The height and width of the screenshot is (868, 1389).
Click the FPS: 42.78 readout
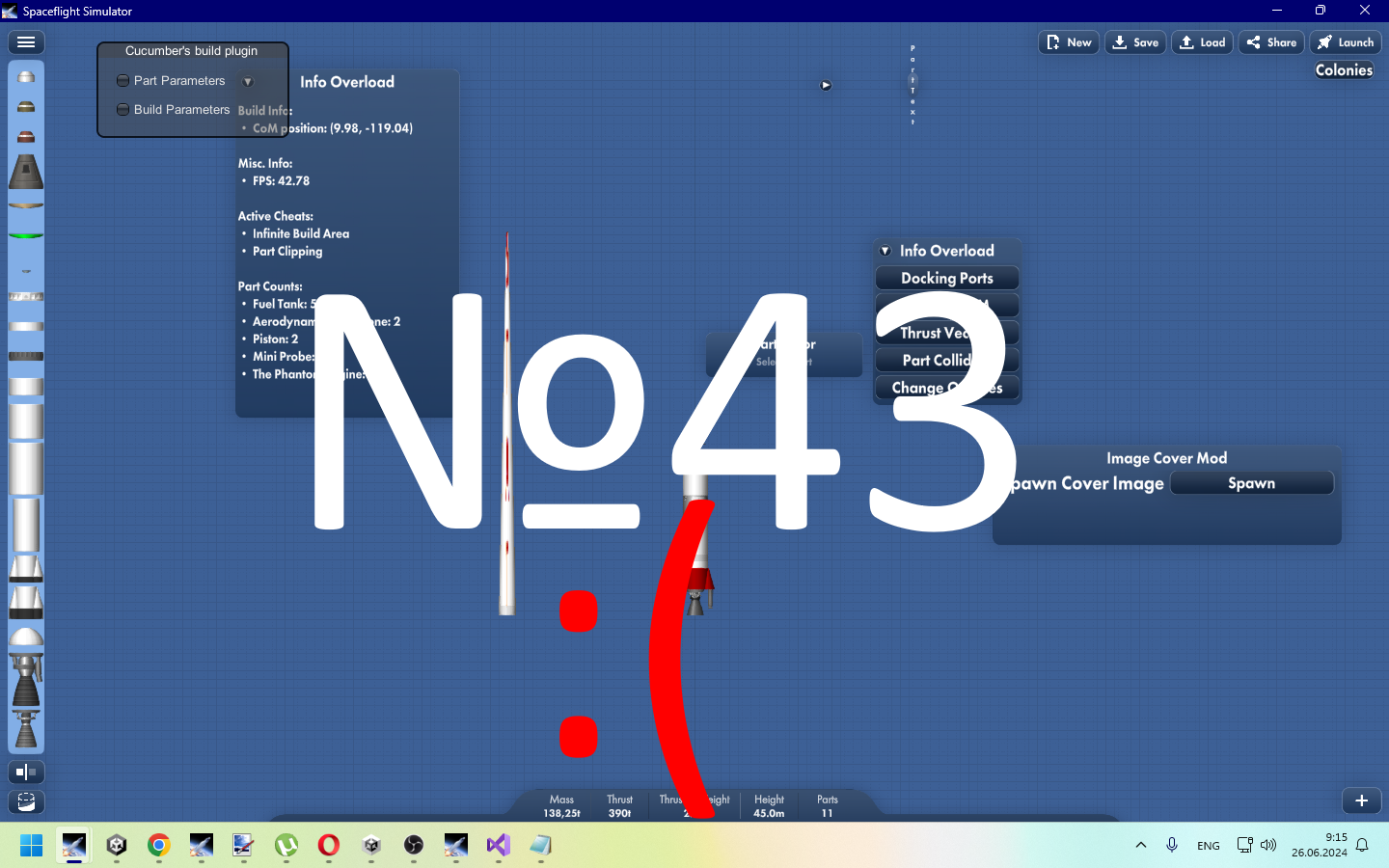point(281,181)
